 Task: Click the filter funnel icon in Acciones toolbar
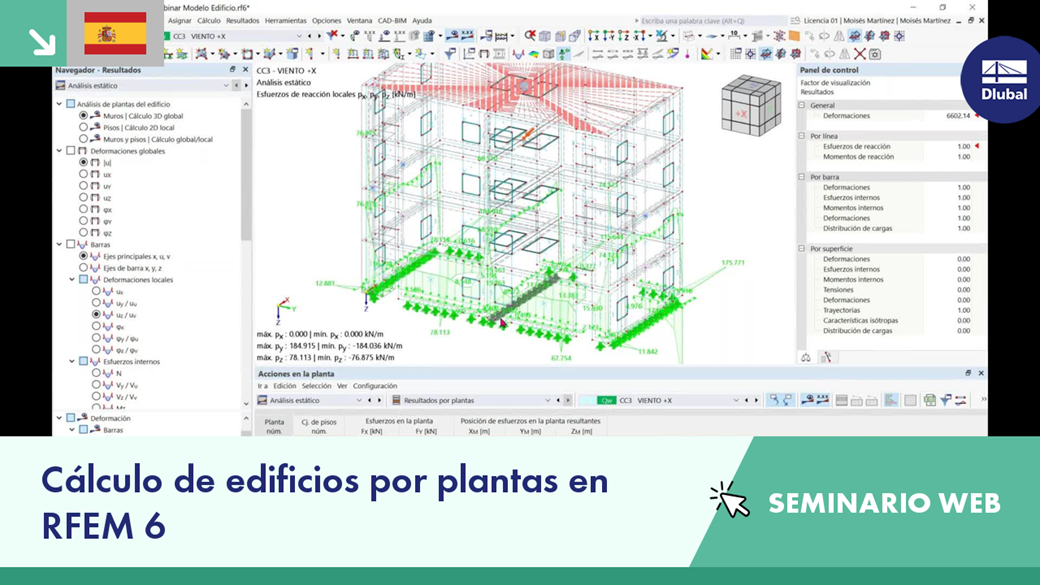point(945,400)
